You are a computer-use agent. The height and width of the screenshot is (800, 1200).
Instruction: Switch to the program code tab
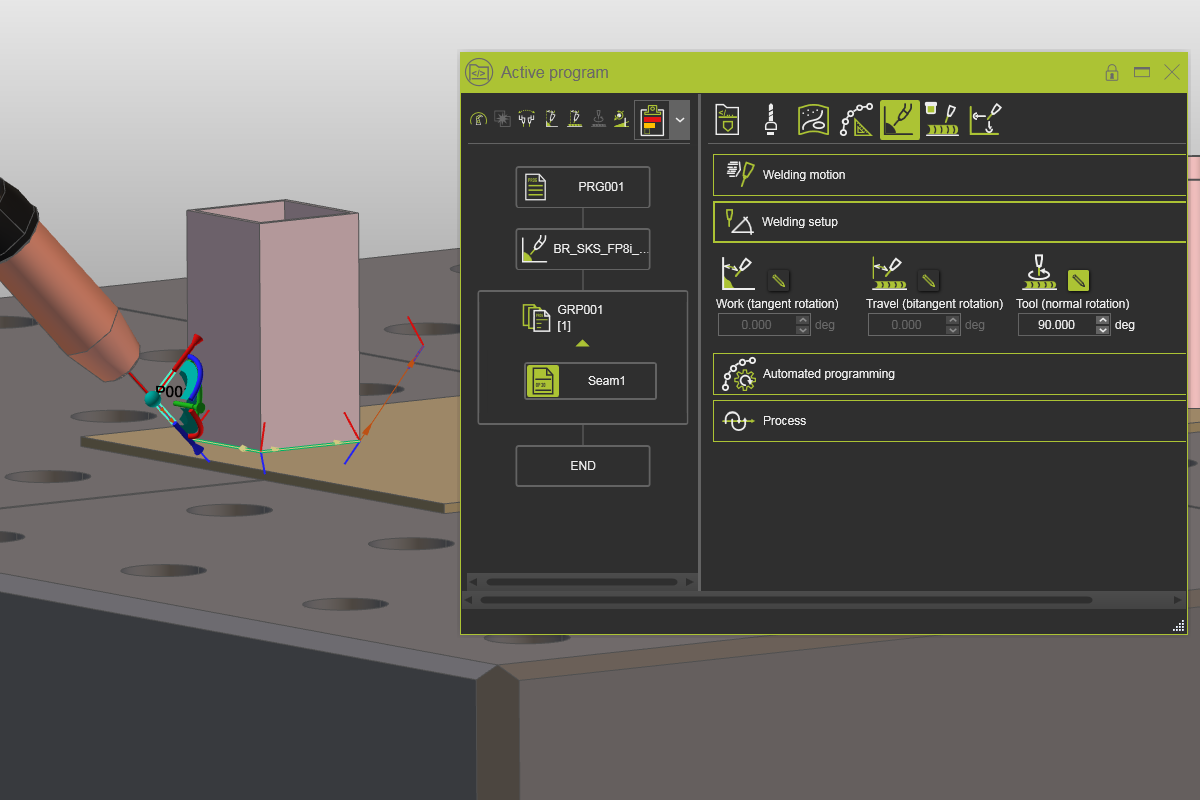pos(727,119)
